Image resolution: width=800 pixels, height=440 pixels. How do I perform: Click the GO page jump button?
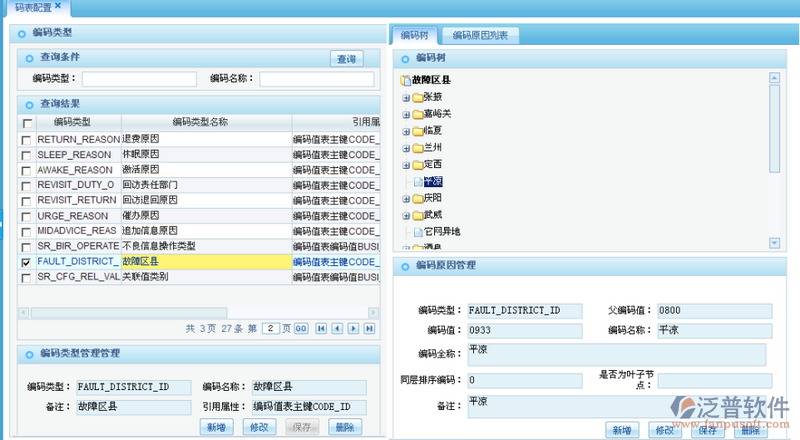tap(300, 328)
